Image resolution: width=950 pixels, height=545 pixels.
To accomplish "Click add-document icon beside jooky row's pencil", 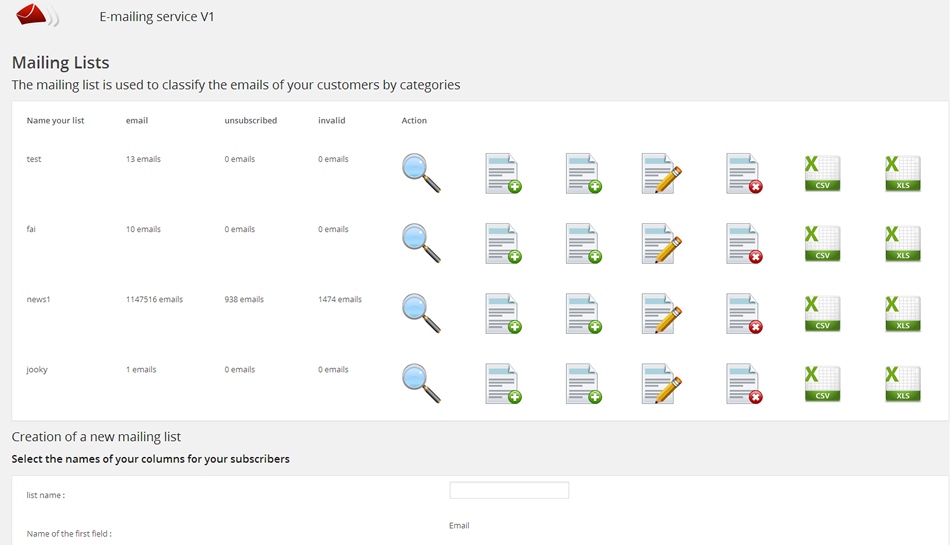I will click(583, 384).
